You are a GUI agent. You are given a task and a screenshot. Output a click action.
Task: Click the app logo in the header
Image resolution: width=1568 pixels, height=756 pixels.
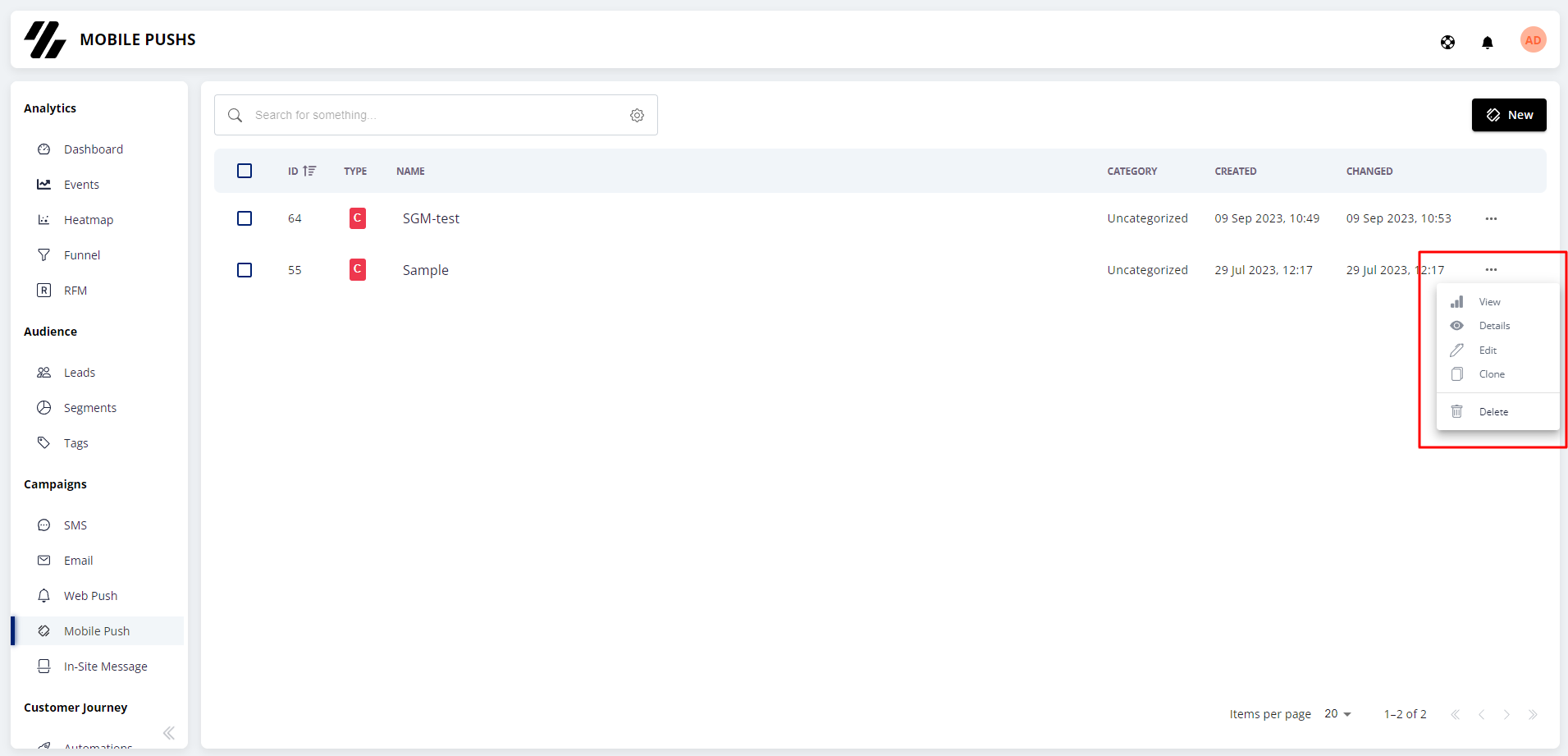45,39
